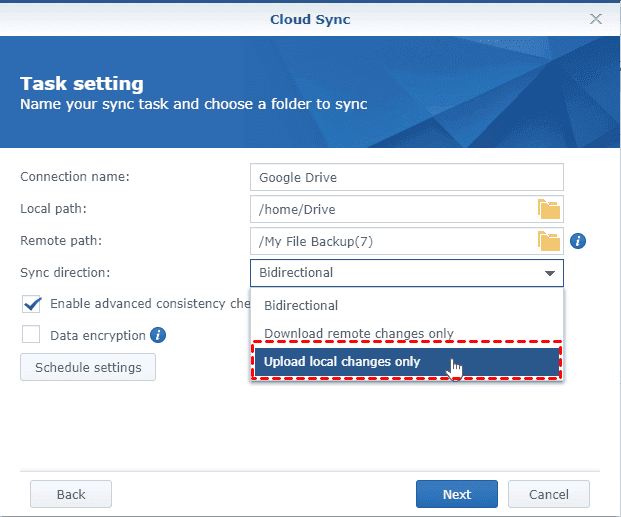The width and height of the screenshot is (621, 517).
Task: Click info icon beside Remote path
Action: pos(578,241)
